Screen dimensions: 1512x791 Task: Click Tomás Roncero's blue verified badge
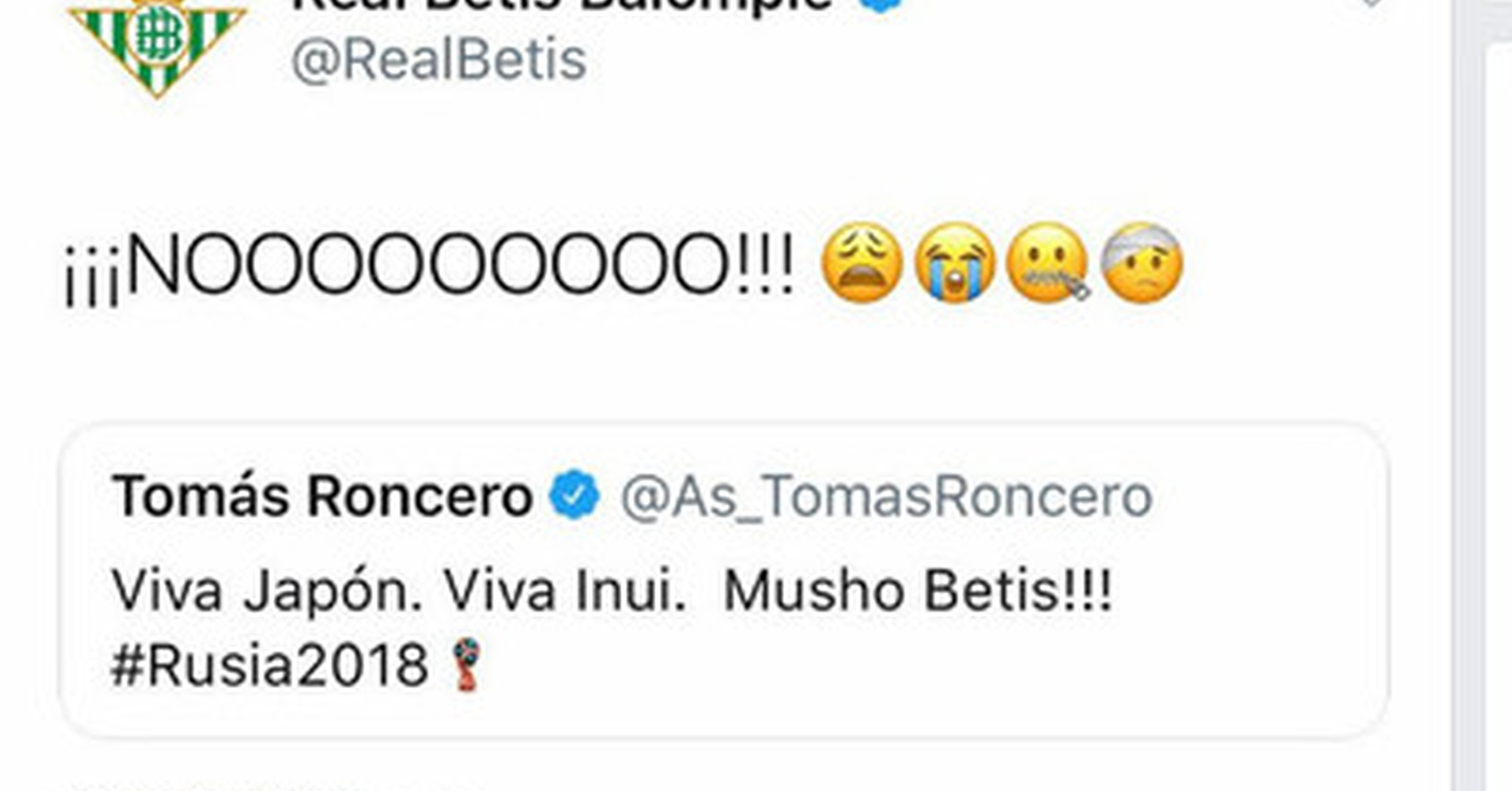[x=575, y=495]
